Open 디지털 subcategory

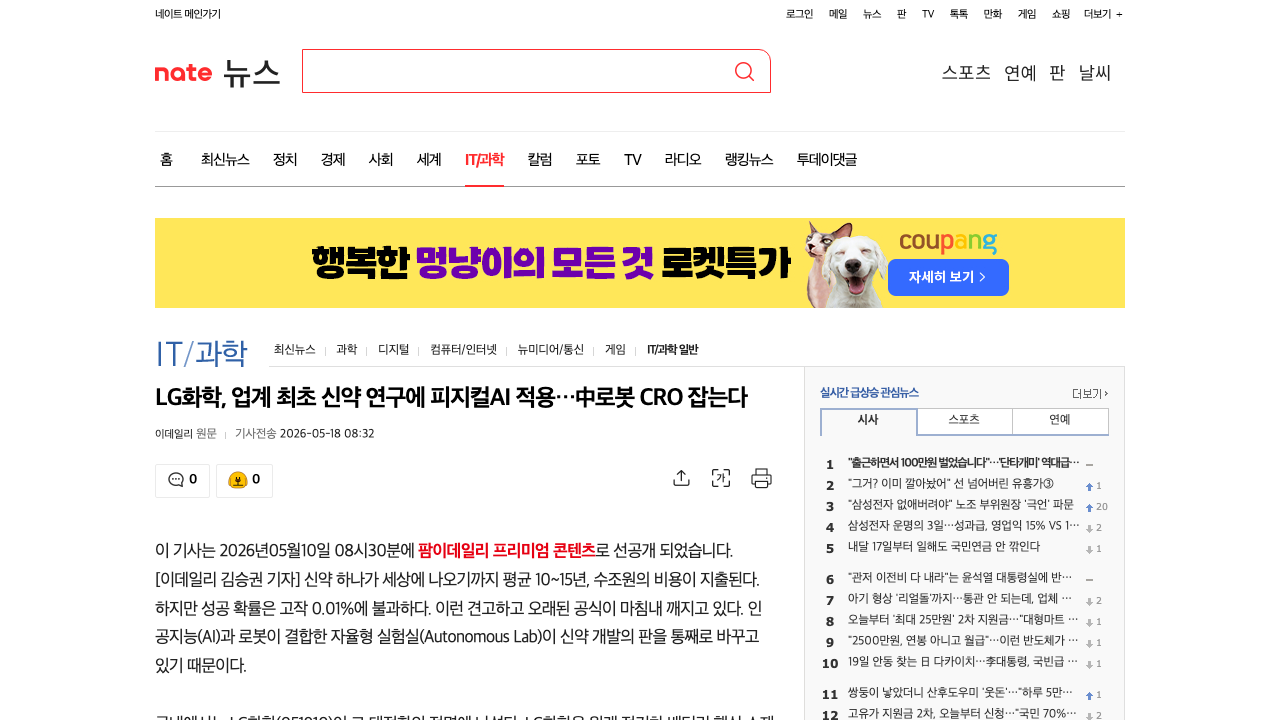click(393, 350)
